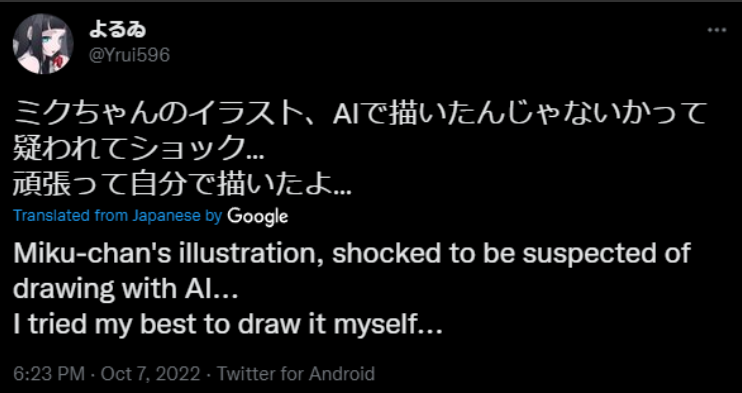Click the line "I tried my best to draw it myself"
This screenshot has height=393, width=742.
[x=228, y=326]
